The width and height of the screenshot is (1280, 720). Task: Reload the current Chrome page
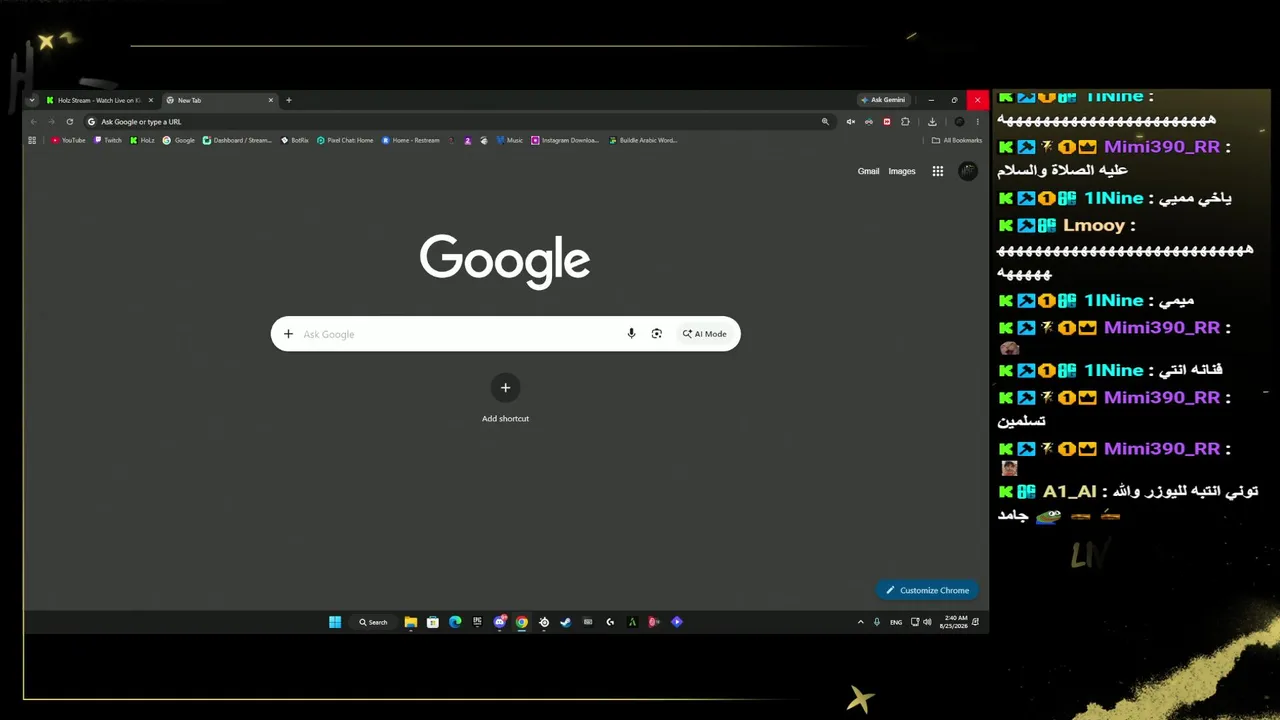click(69, 122)
